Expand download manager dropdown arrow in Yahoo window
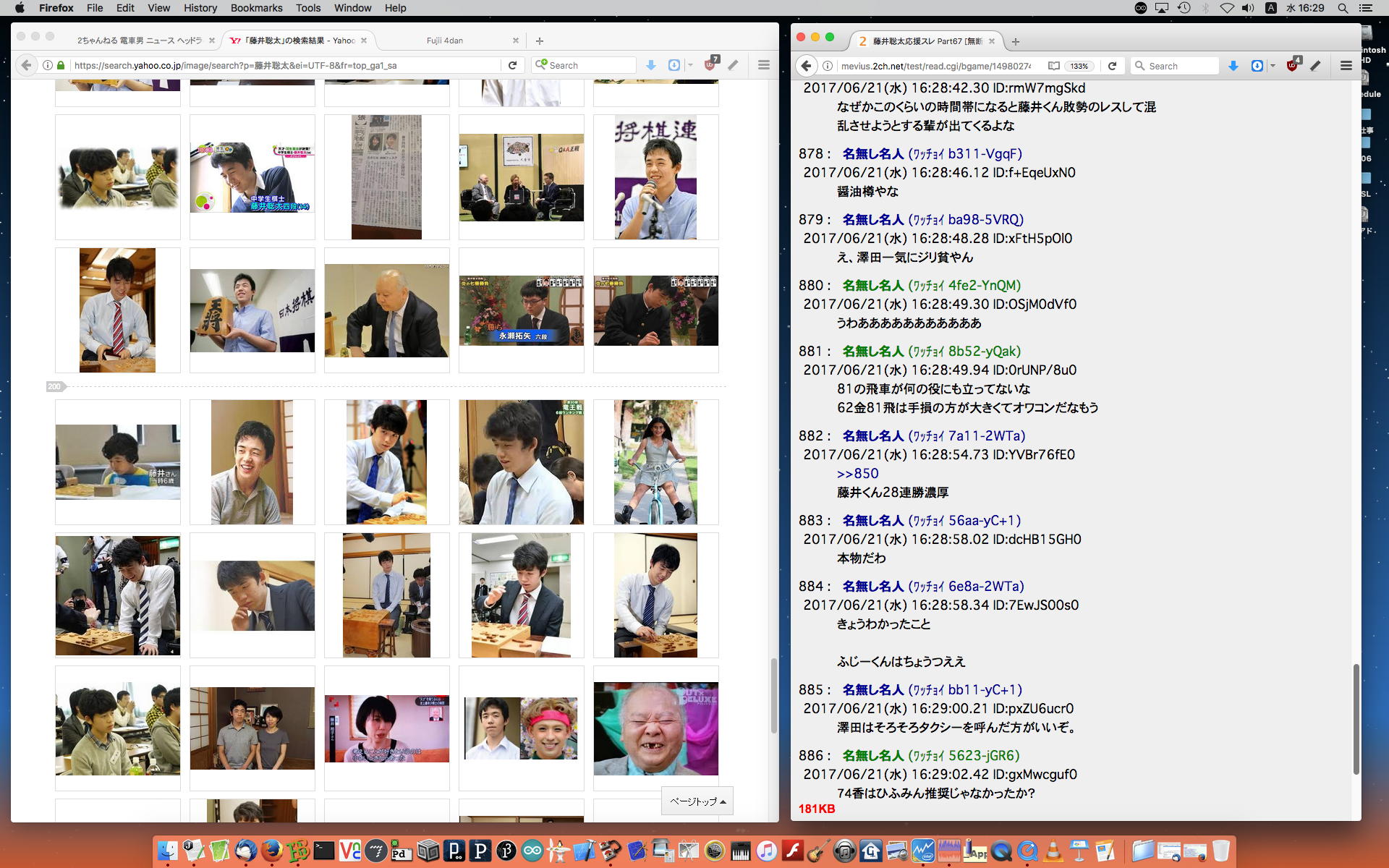1389x868 pixels. click(690, 65)
